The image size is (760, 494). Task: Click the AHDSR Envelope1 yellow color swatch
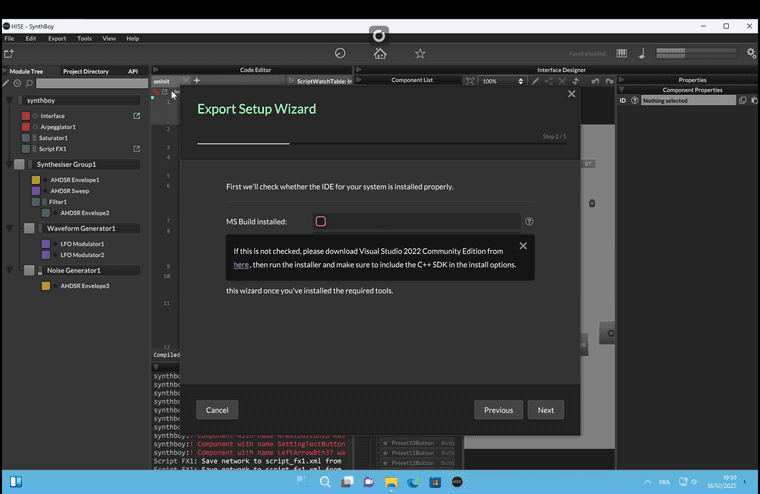click(36, 180)
